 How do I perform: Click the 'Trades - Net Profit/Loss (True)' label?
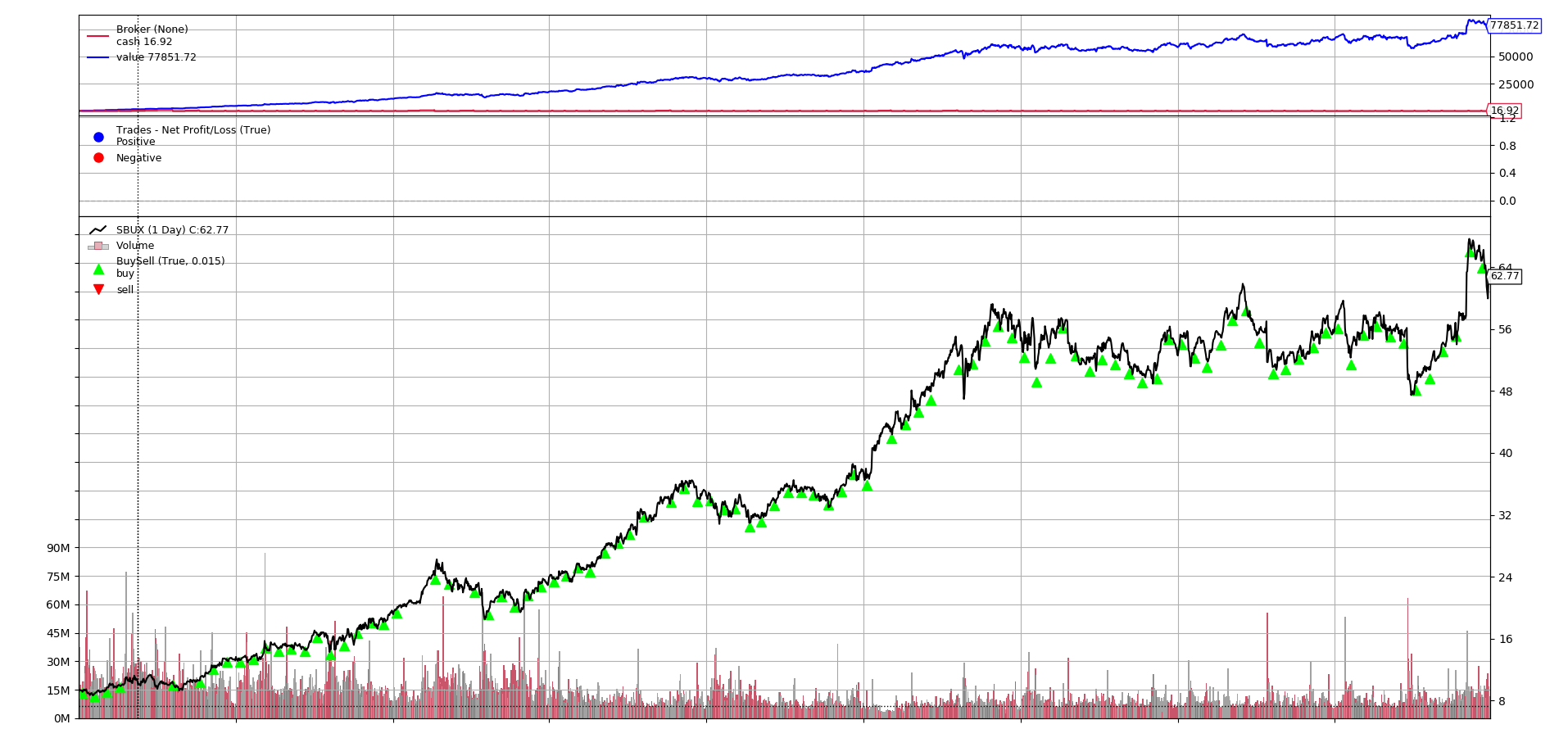[x=193, y=130]
